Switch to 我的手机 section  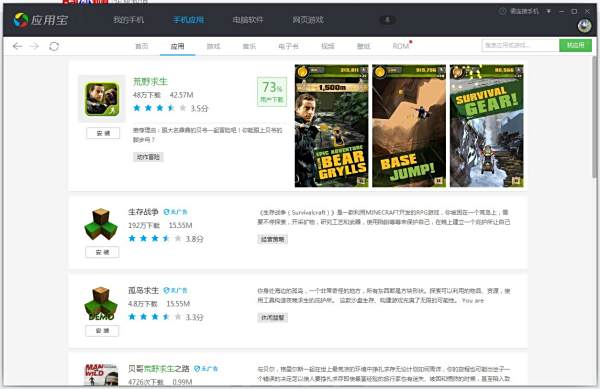pos(129,20)
